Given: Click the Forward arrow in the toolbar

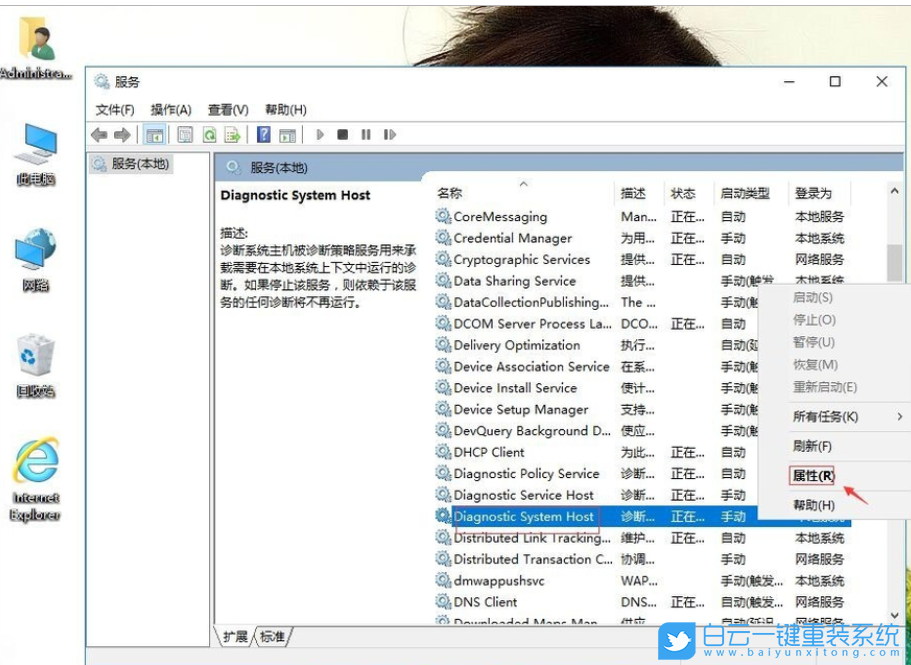Looking at the screenshot, I should [x=122, y=135].
